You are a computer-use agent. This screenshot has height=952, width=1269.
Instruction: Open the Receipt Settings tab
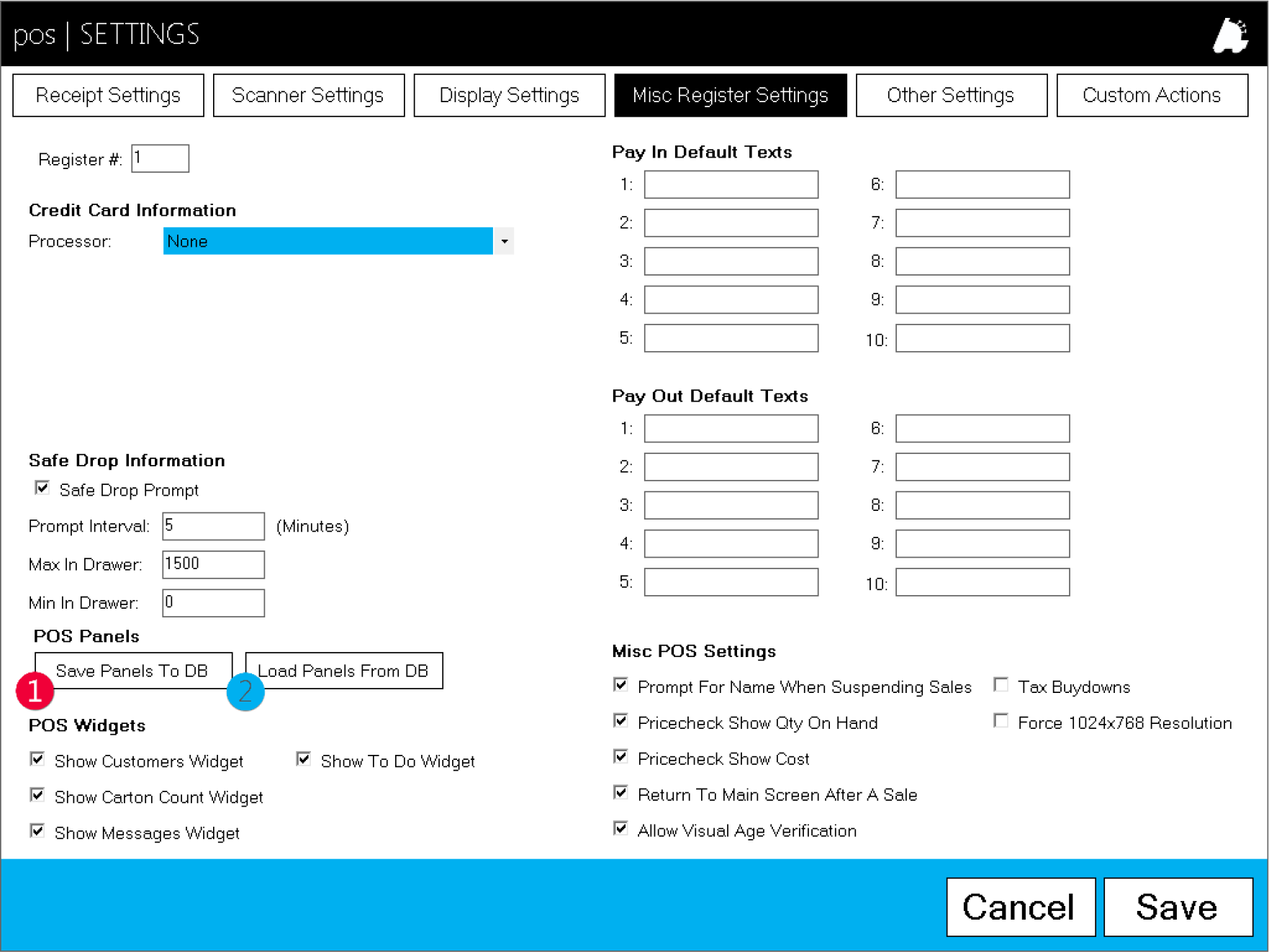coord(108,95)
